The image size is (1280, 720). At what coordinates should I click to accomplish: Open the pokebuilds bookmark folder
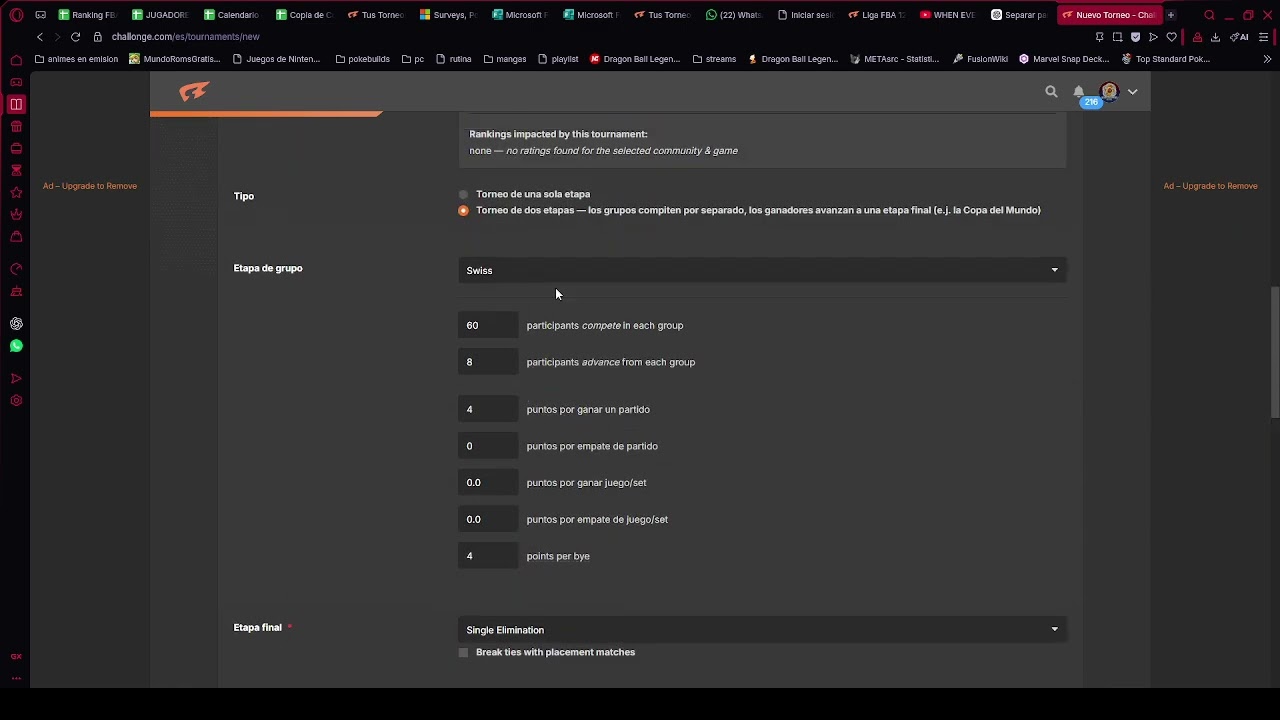click(362, 59)
